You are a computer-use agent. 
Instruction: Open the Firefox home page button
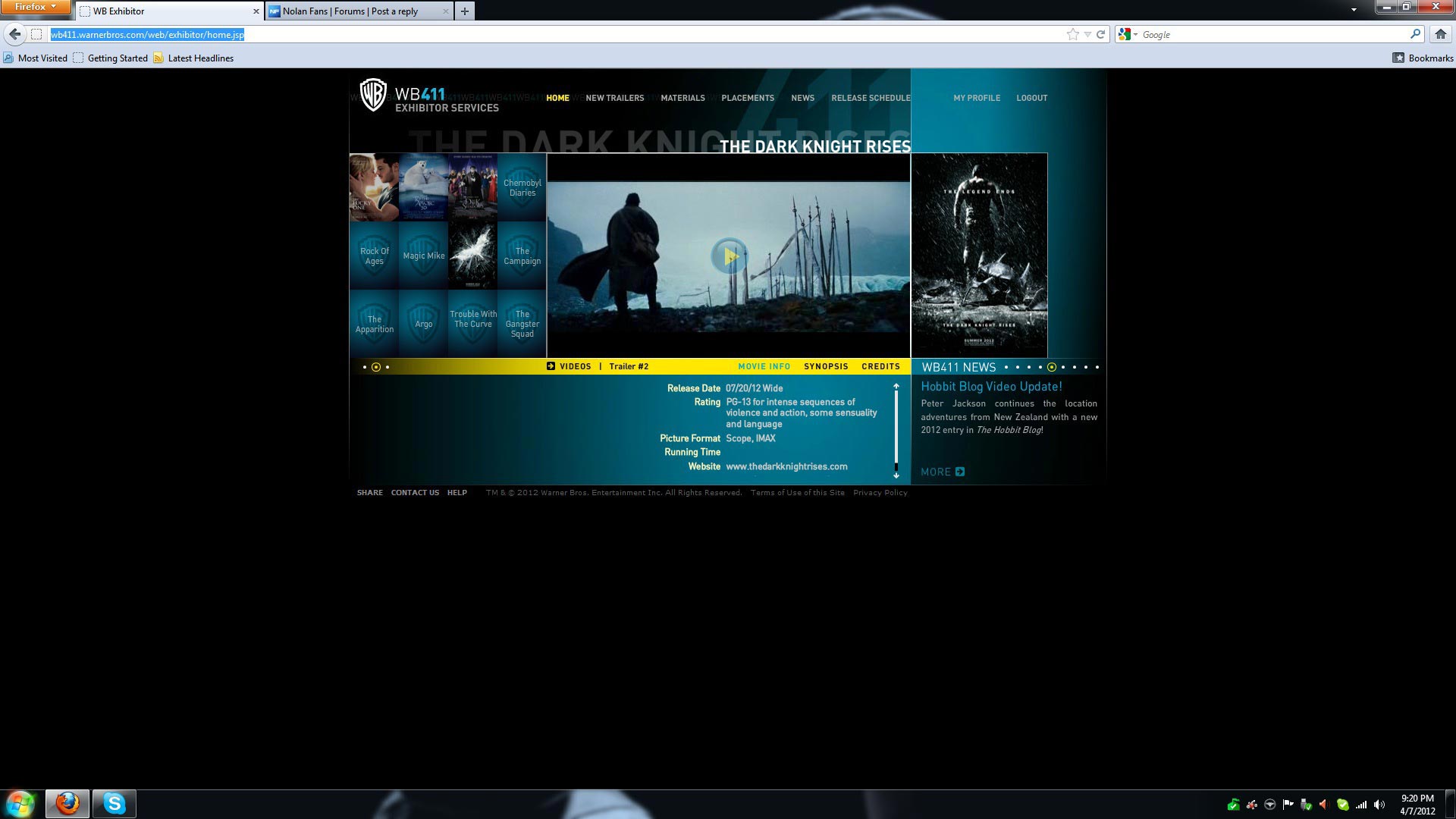(1440, 34)
